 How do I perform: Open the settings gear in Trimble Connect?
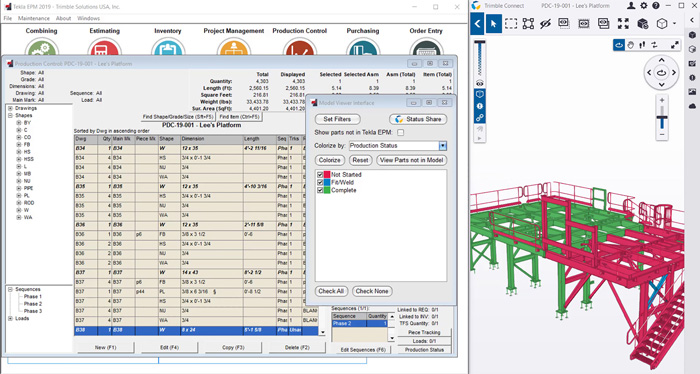coord(643,6)
